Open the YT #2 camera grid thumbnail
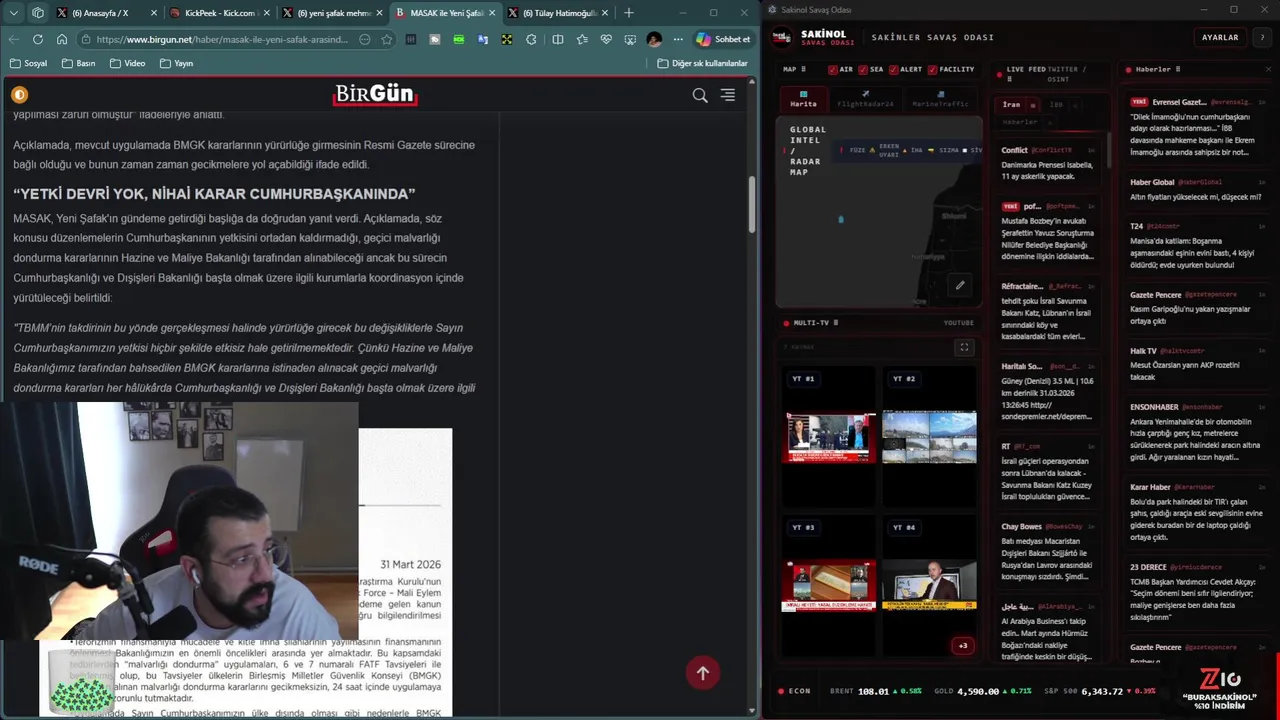The width and height of the screenshot is (1280, 720). click(929, 437)
